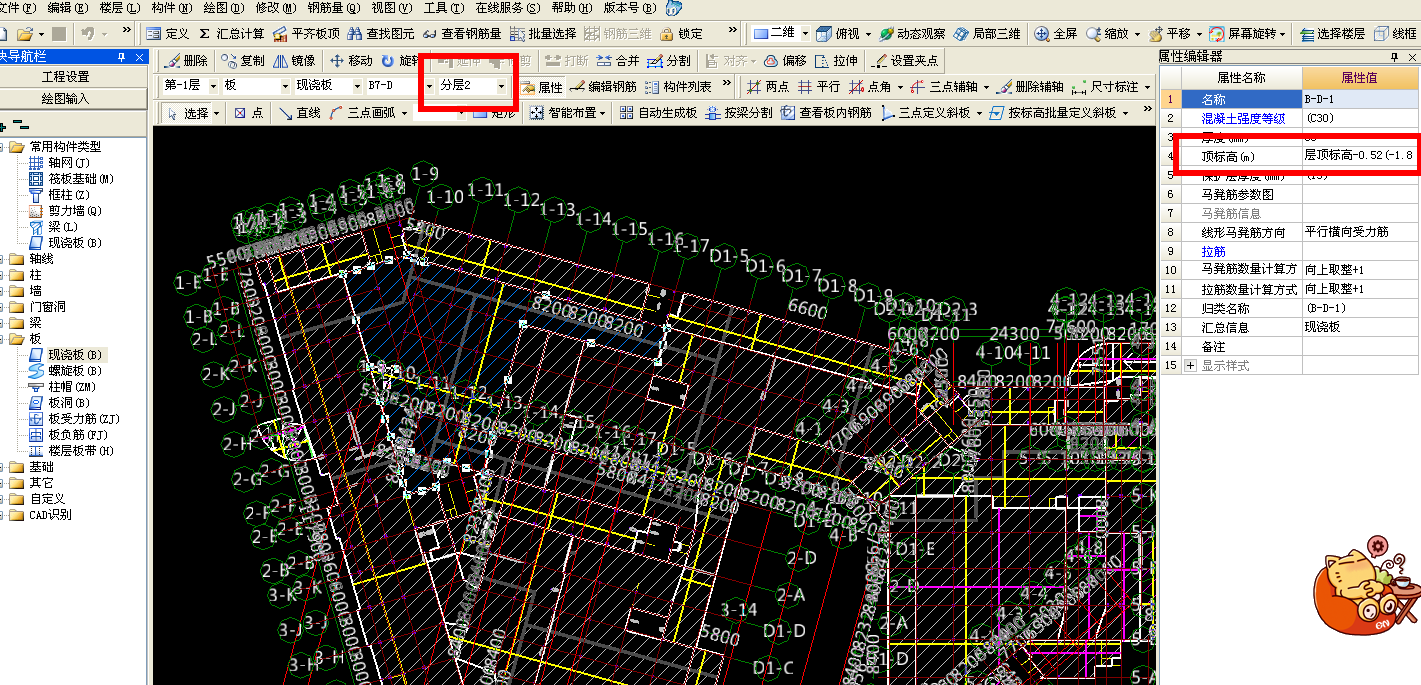Open the 在线服务(S) menu

[508, 8]
